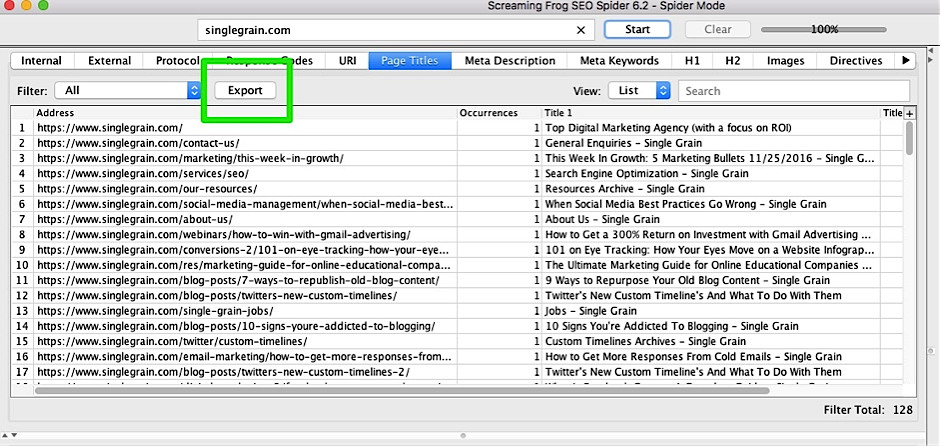Open the Internal tab
The width and height of the screenshot is (941, 446).
click(x=42, y=61)
